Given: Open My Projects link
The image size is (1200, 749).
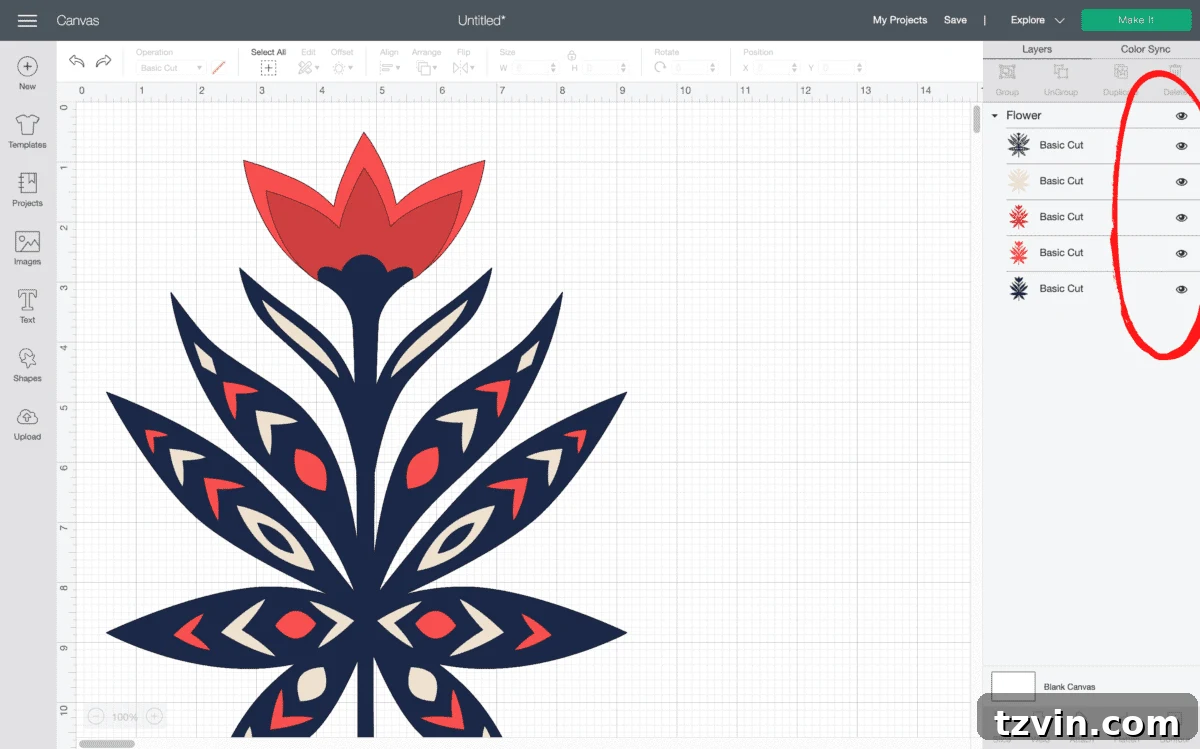Looking at the screenshot, I should click(900, 20).
